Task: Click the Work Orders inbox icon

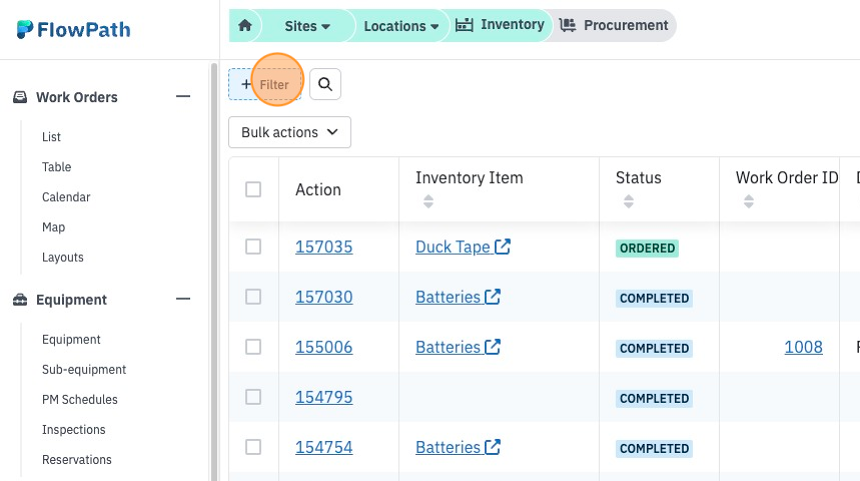Action: point(20,97)
